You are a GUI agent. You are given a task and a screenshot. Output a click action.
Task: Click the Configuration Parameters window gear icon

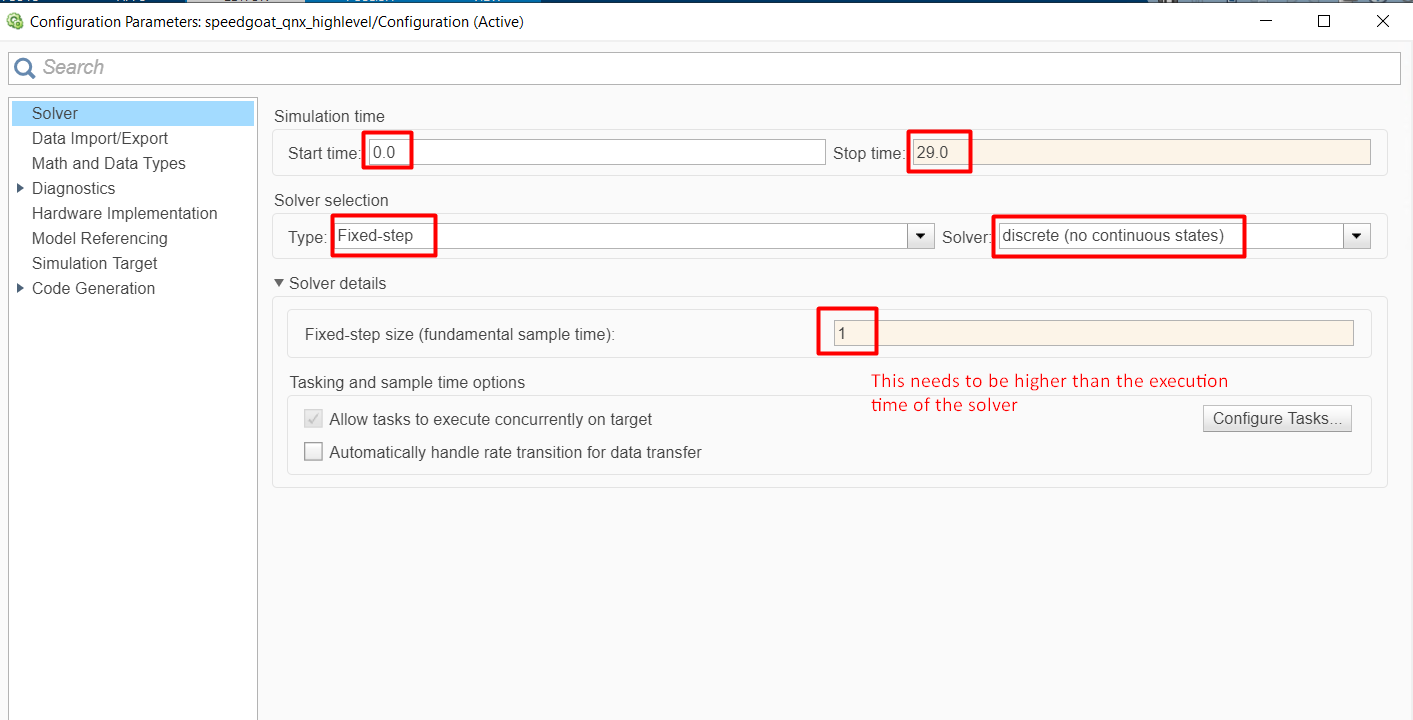click(15, 21)
